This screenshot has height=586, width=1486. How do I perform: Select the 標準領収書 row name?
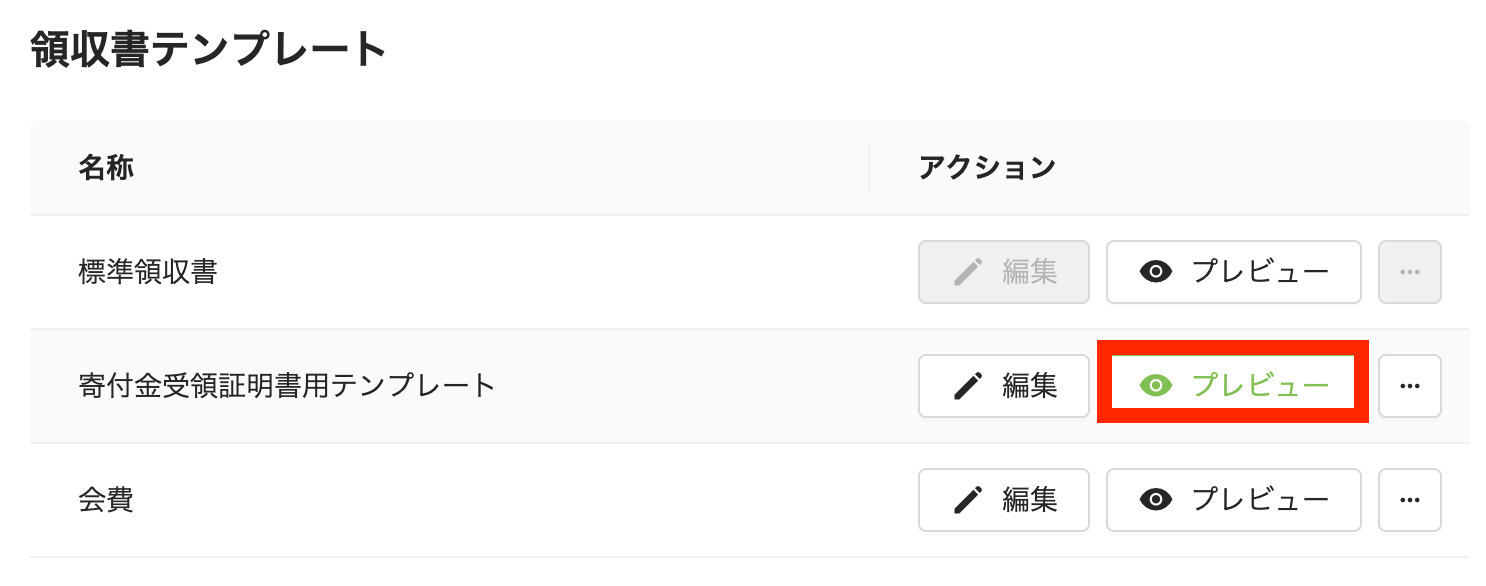[148, 272]
